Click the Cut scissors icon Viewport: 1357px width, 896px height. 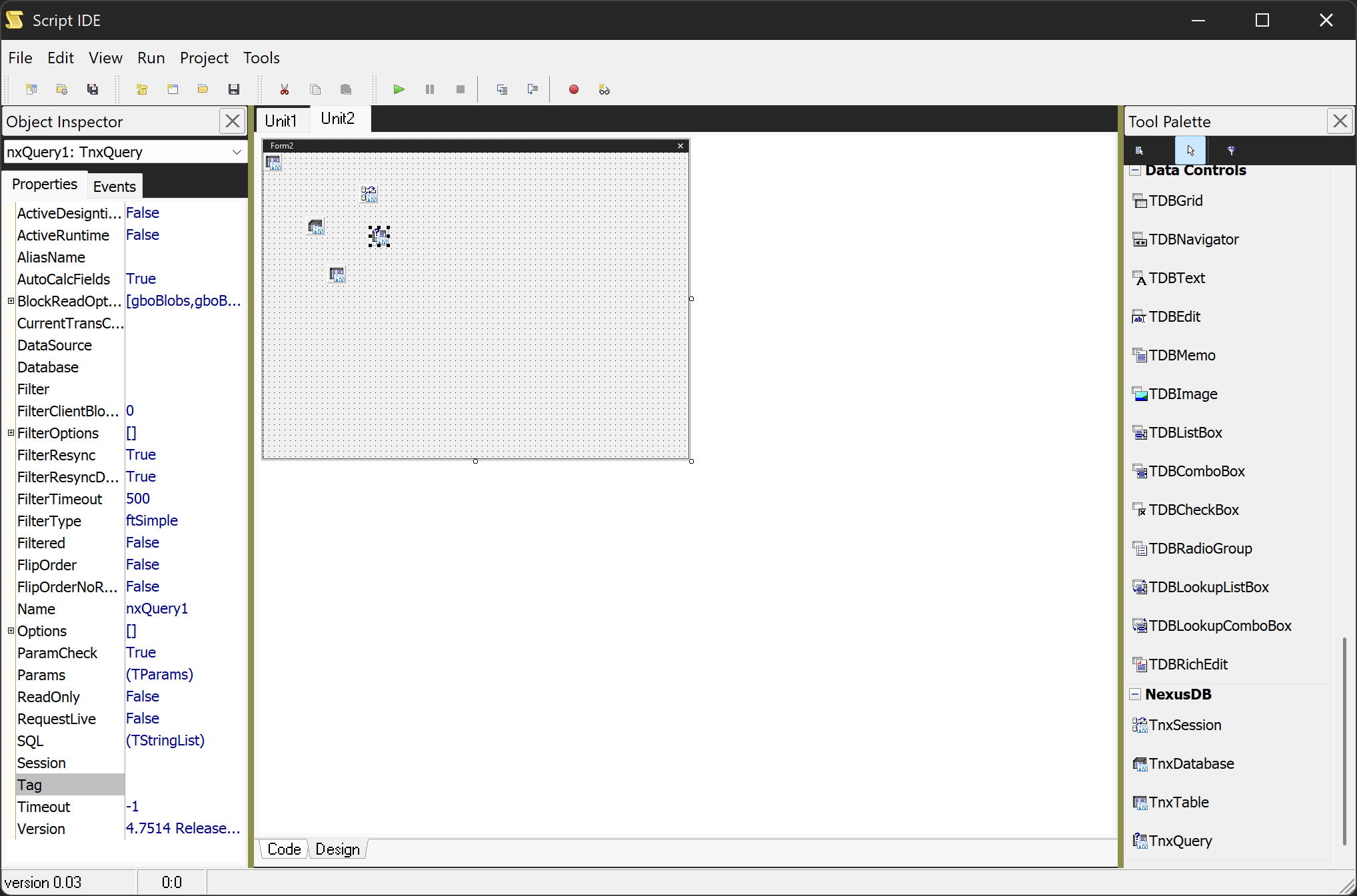click(x=285, y=89)
